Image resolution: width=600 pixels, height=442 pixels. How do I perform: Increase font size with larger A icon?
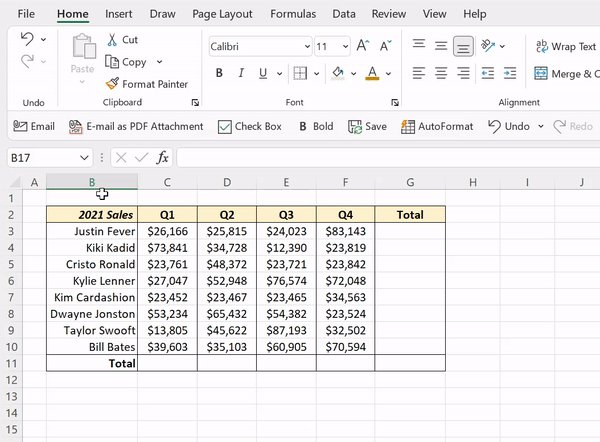tap(363, 46)
